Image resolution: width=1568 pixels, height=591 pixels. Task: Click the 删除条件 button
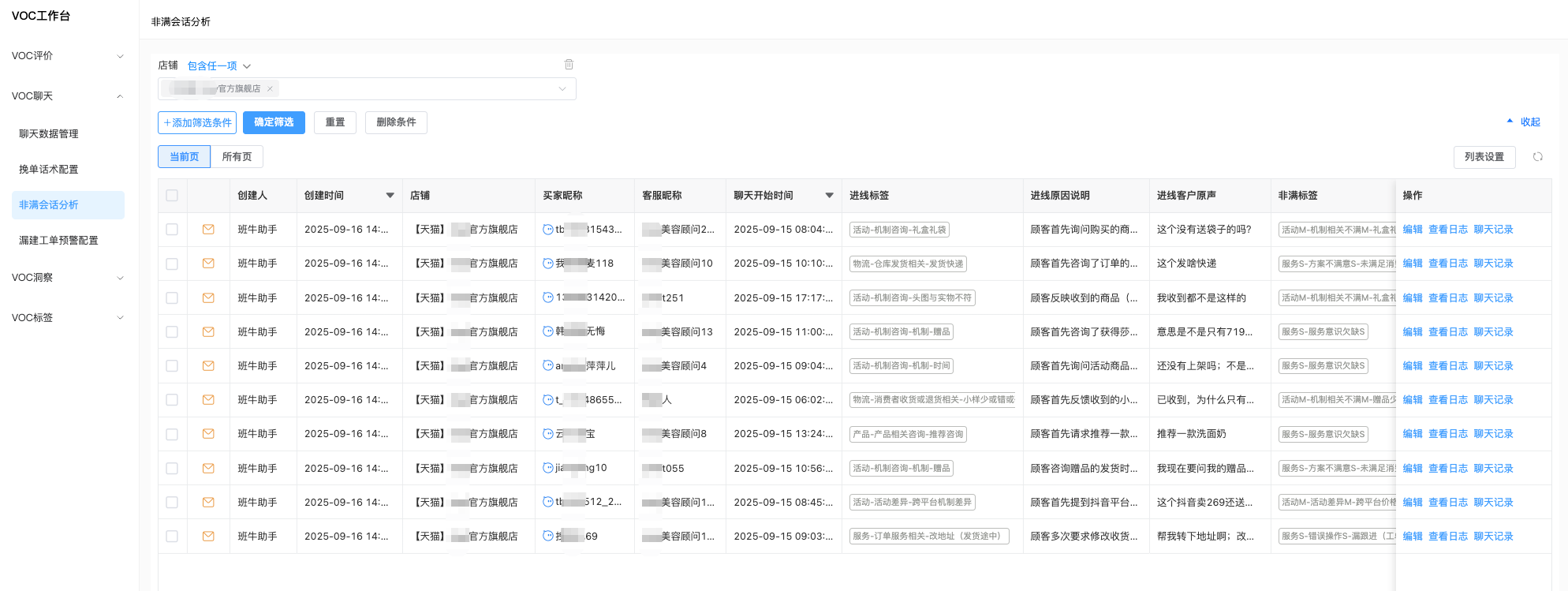(396, 122)
